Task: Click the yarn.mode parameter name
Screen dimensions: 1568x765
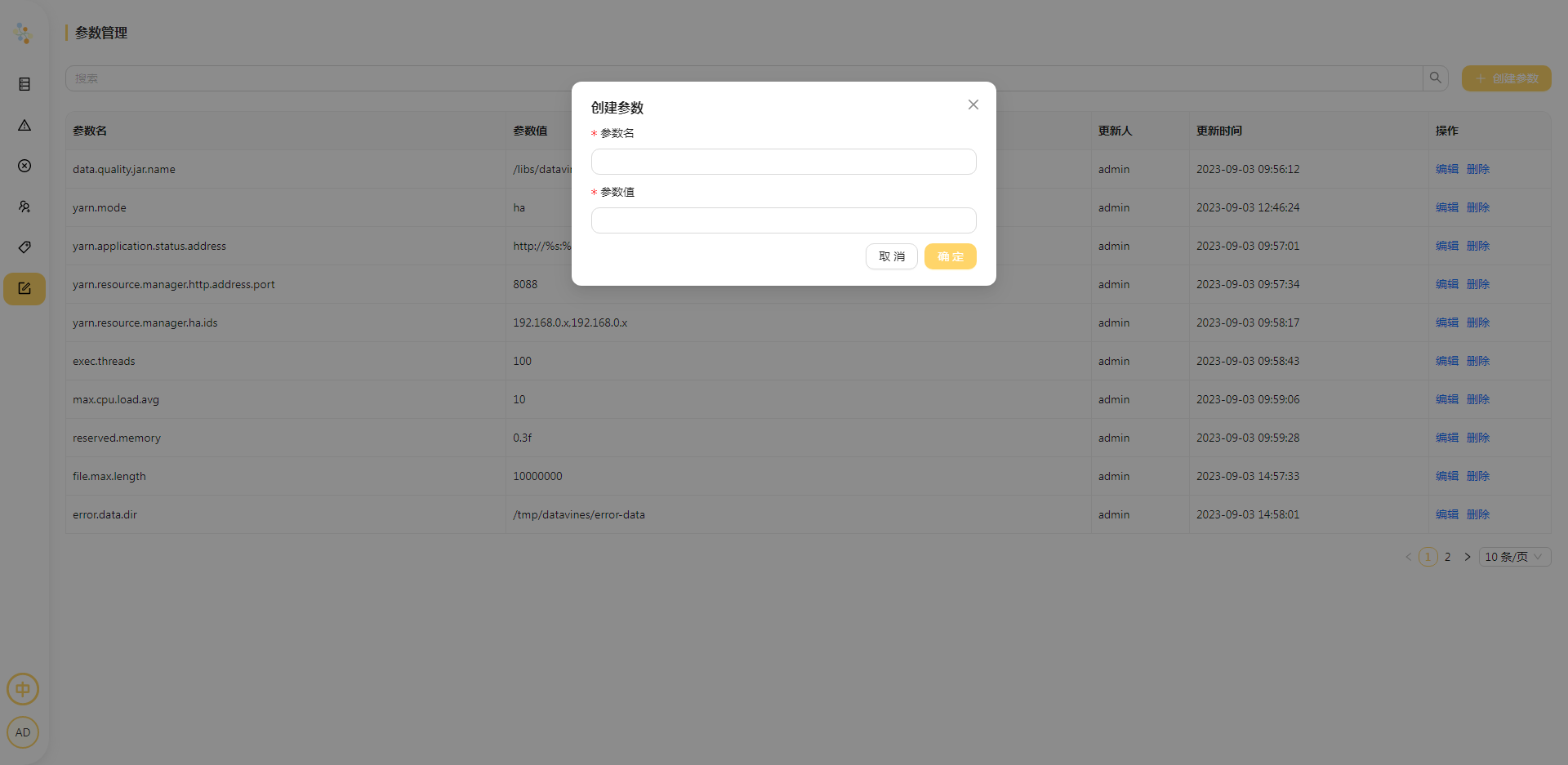Action: [x=100, y=207]
